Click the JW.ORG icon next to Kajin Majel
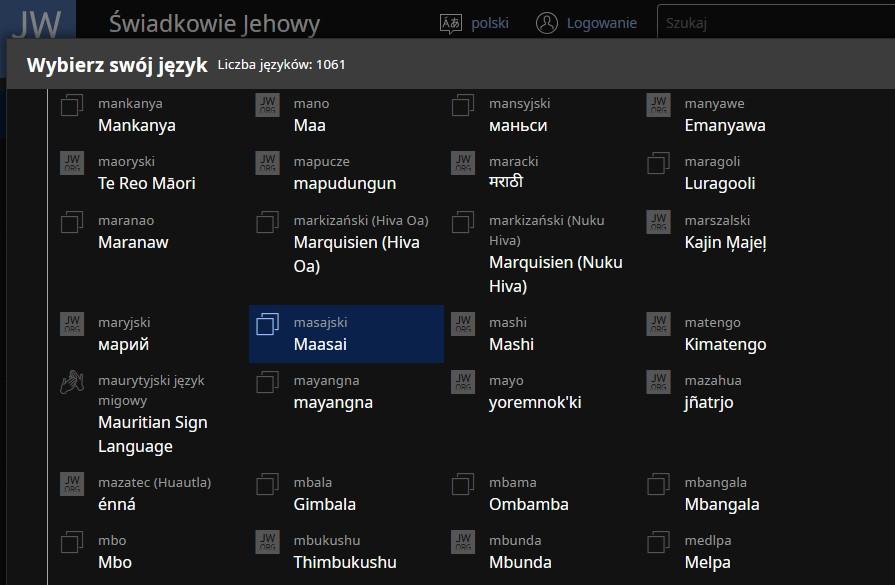This screenshot has height=585, width=895. (658, 222)
